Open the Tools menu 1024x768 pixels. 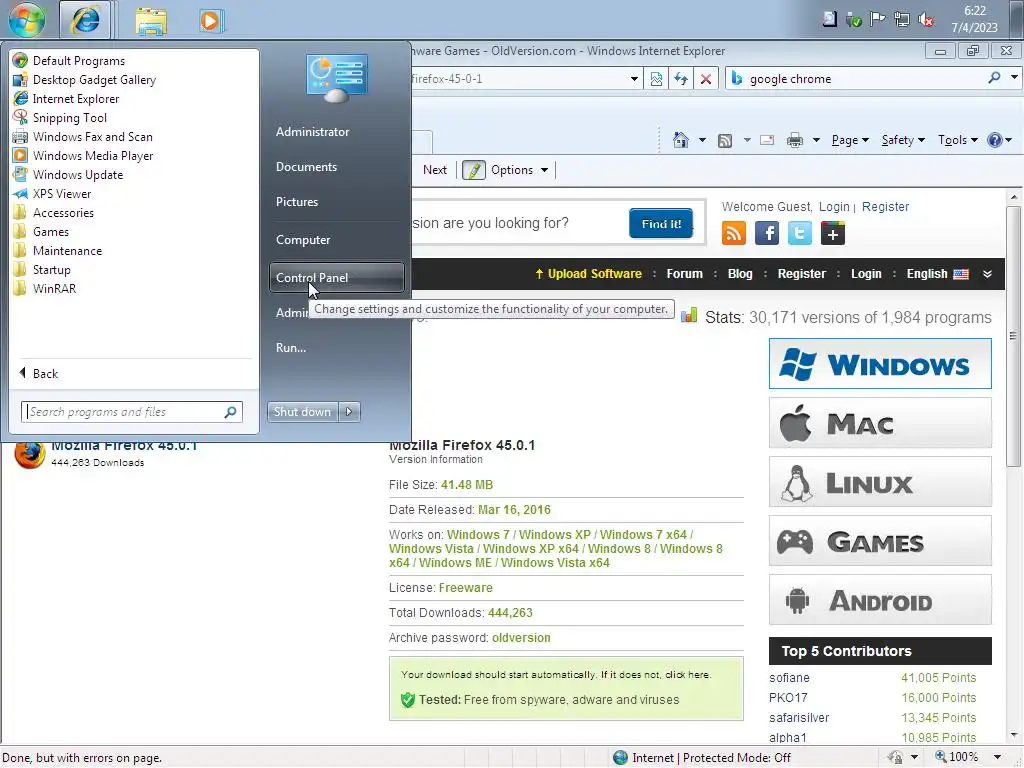point(957,140)
